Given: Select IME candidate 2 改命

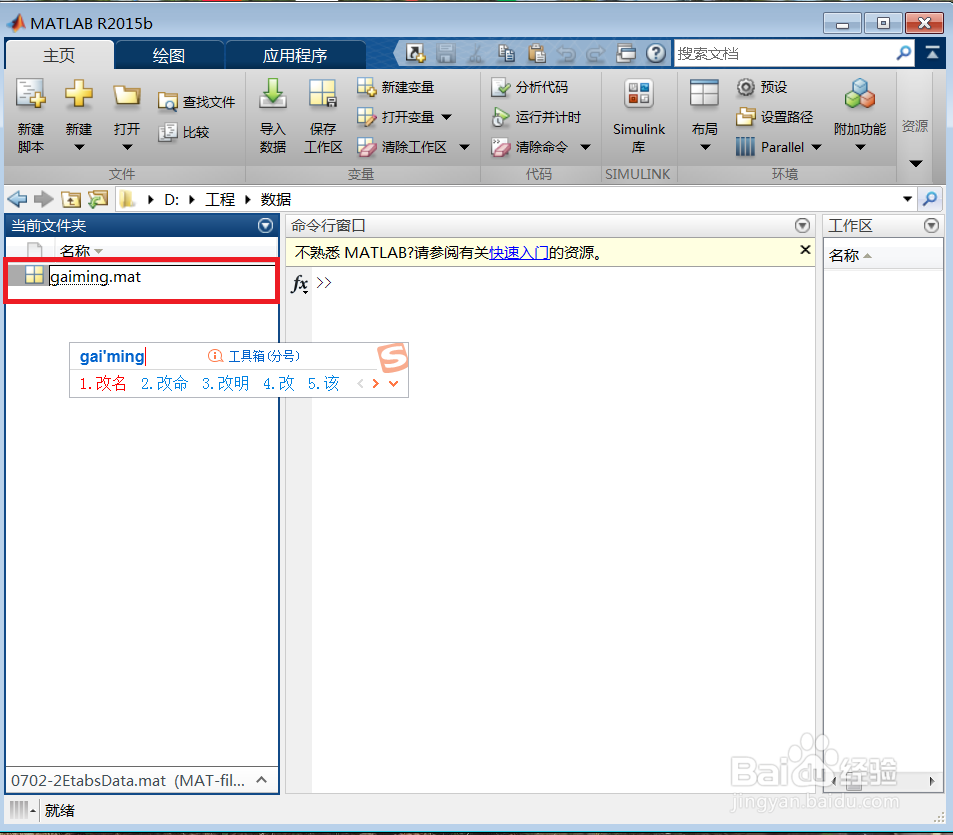Looking at the screenshot, I should point(164,383).
